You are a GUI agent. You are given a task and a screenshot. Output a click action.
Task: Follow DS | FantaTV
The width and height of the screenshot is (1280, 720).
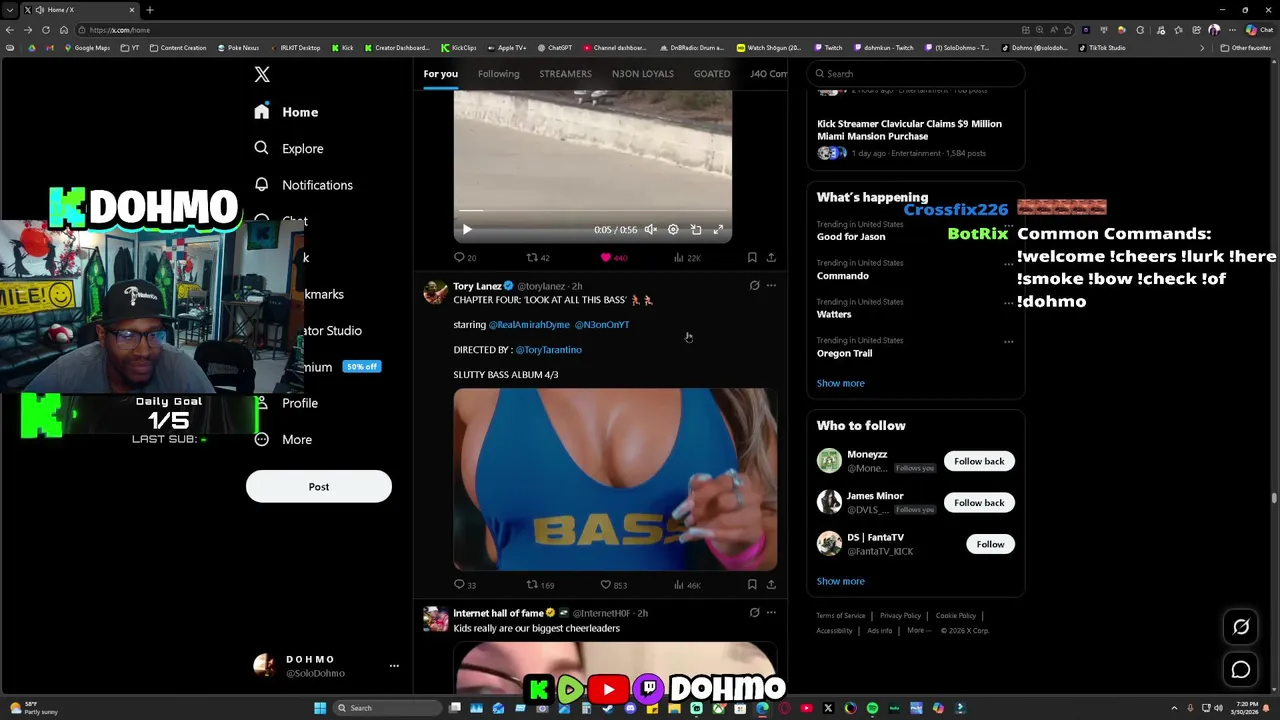(990, 544)
